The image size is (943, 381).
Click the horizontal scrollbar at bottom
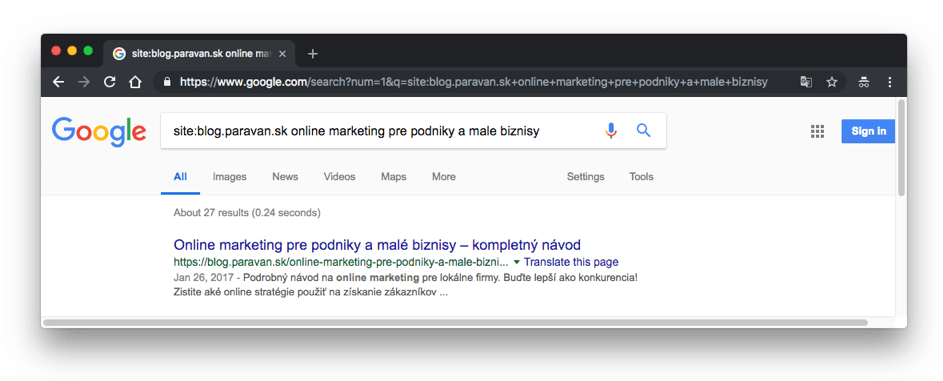pyautogui.click(x=455, y=323)
